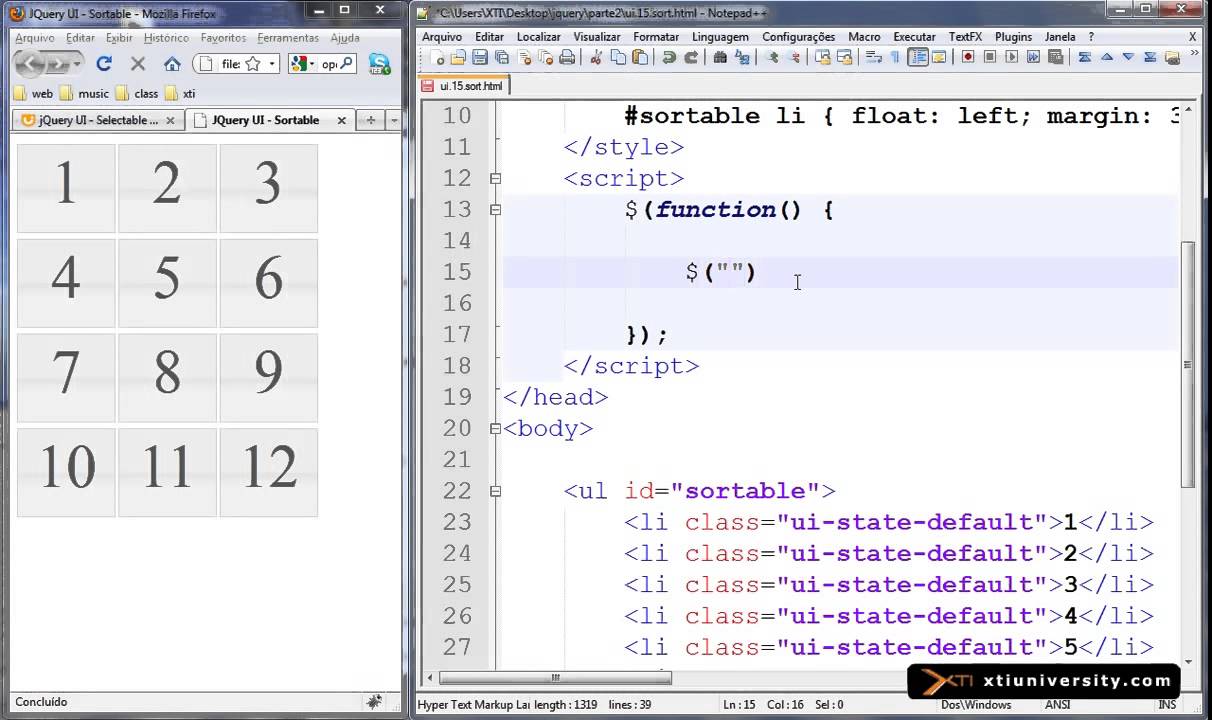Click the Firefox Back button
Image resolution: width=1212 pixels, height=720 pixels.
pyautogui.click(x=30, y=63)
